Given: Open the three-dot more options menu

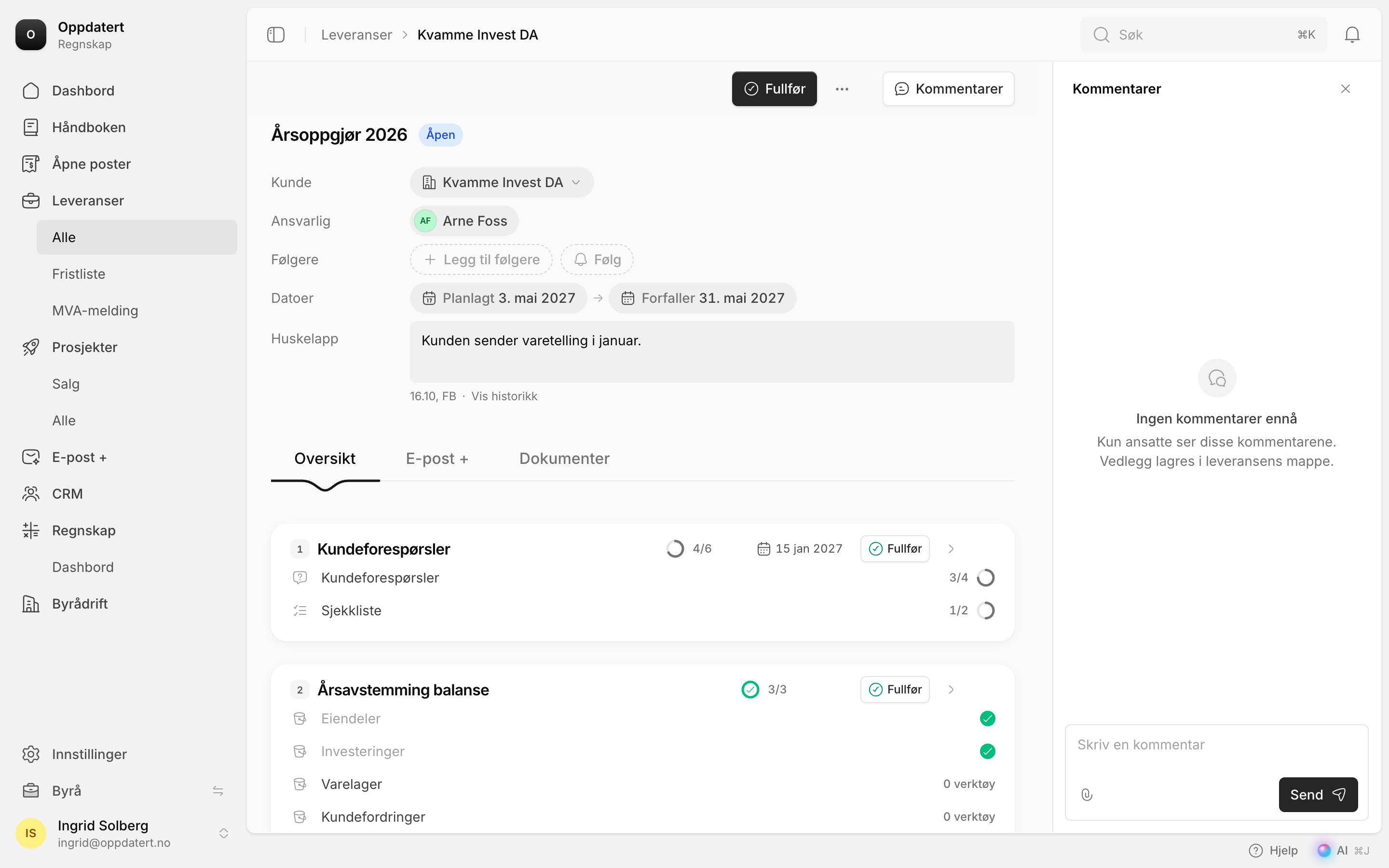Looking at the screenshot, I should pyautogui.click(x=842, y=89).
